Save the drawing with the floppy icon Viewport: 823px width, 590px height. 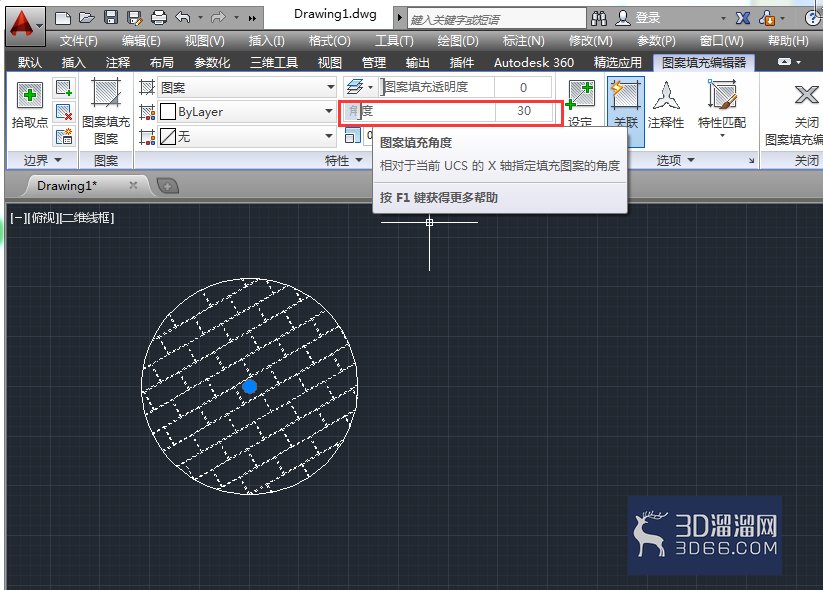(x=110, y=18)
